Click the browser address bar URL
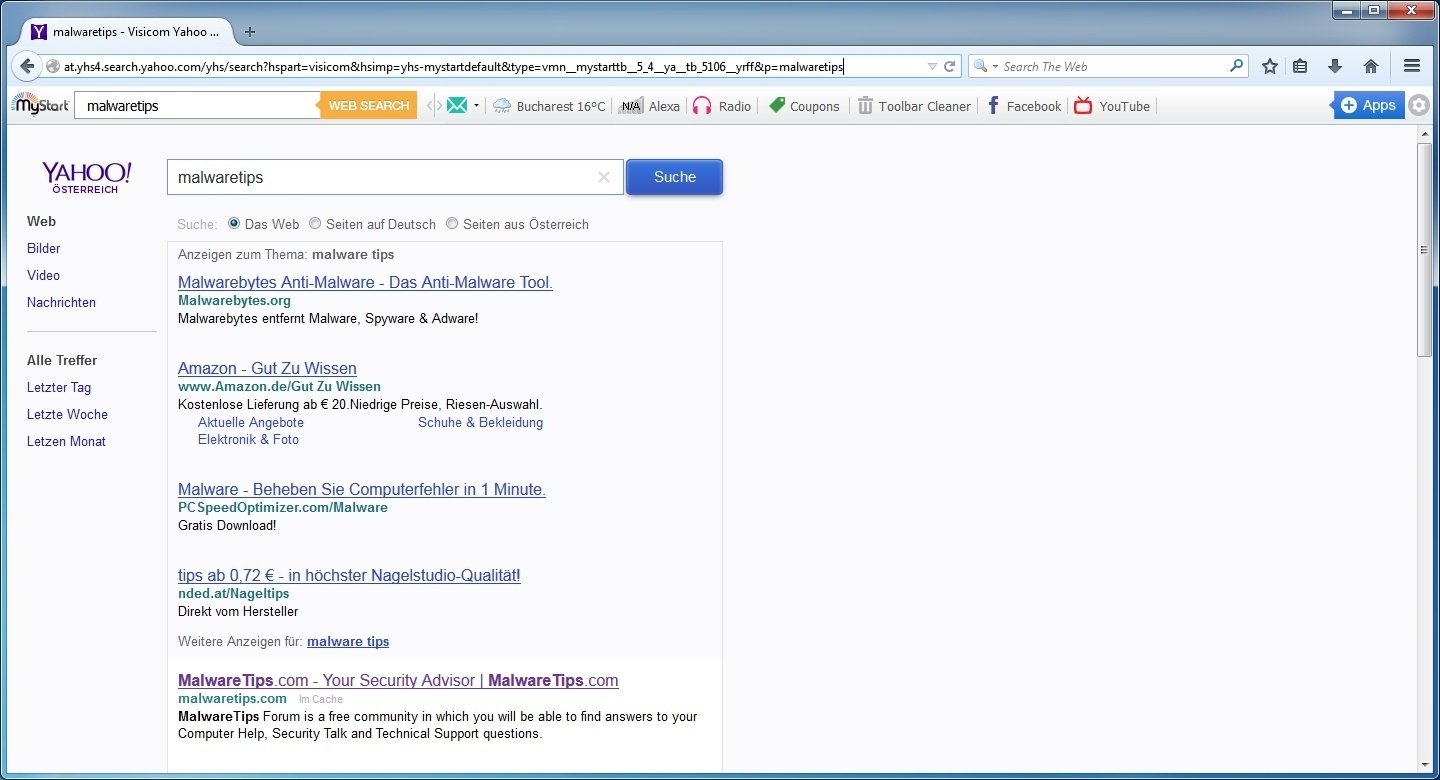 click(454, 67)
